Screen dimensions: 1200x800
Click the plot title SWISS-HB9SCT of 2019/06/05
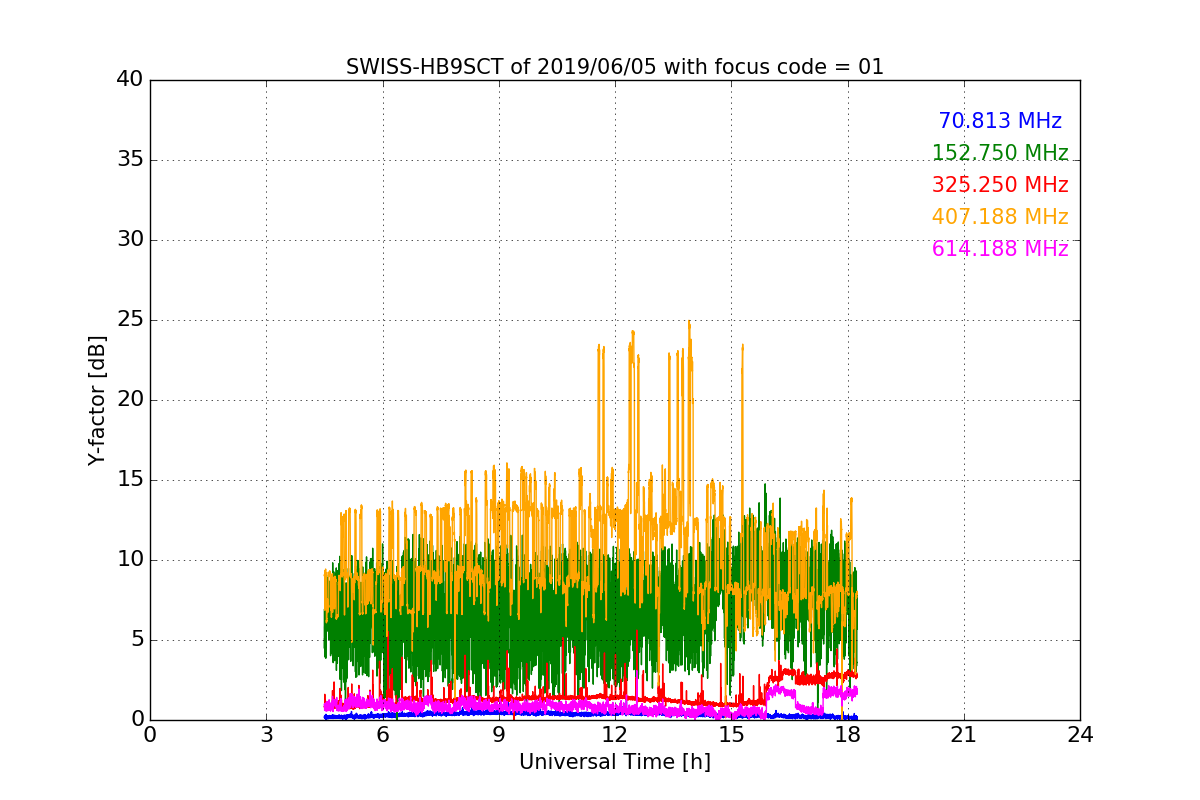615,67
